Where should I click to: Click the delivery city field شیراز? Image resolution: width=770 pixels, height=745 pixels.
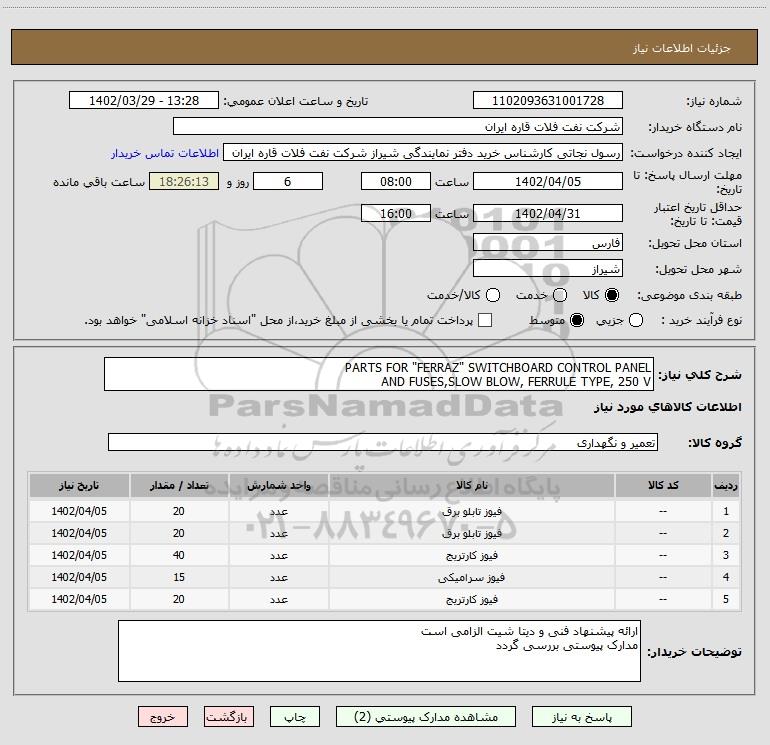548,269
